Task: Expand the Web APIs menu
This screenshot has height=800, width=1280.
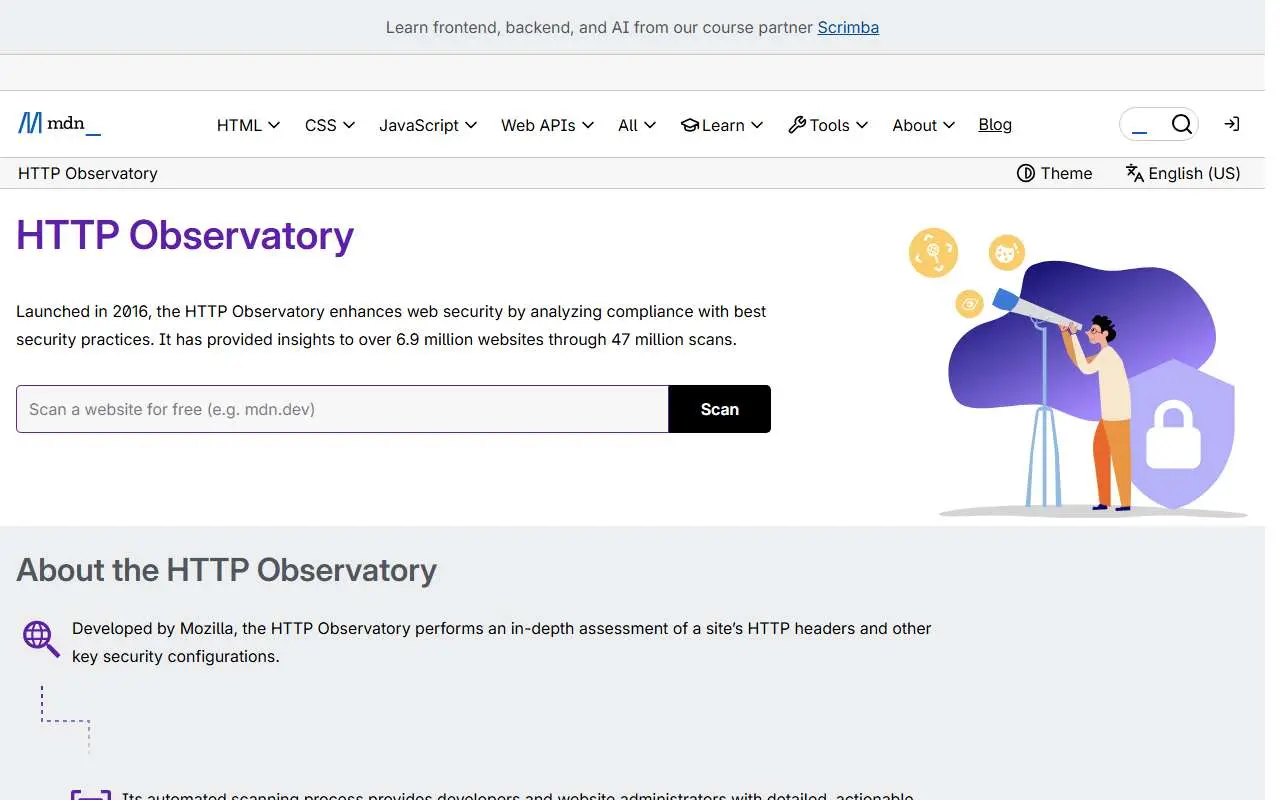Action: (x=547, y=125)
